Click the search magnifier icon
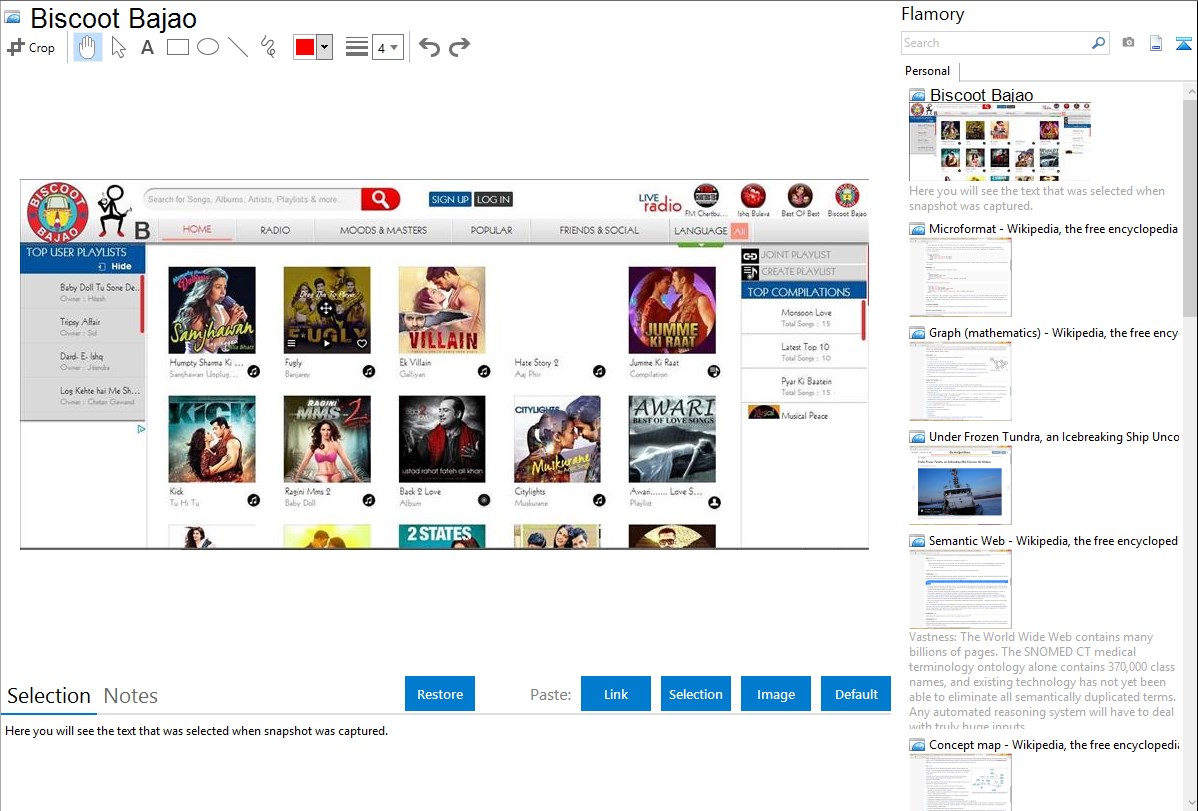This screenshot has height=811, width=1198. click(x=1099, y=43)
